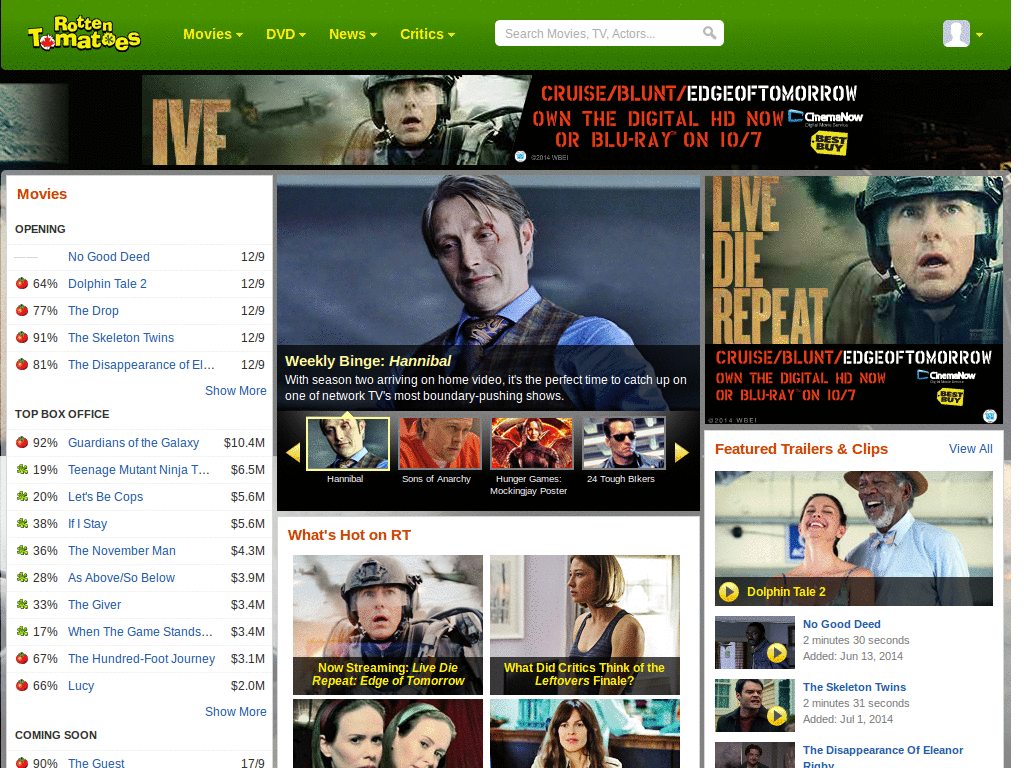Click fresh tomato icon beside The Drop
This screenshot has height=768, width=1024.
22,310
